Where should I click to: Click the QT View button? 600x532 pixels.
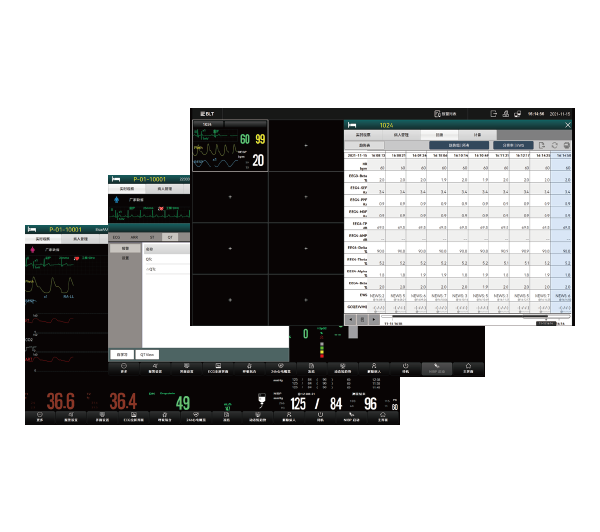click(148, 354)
